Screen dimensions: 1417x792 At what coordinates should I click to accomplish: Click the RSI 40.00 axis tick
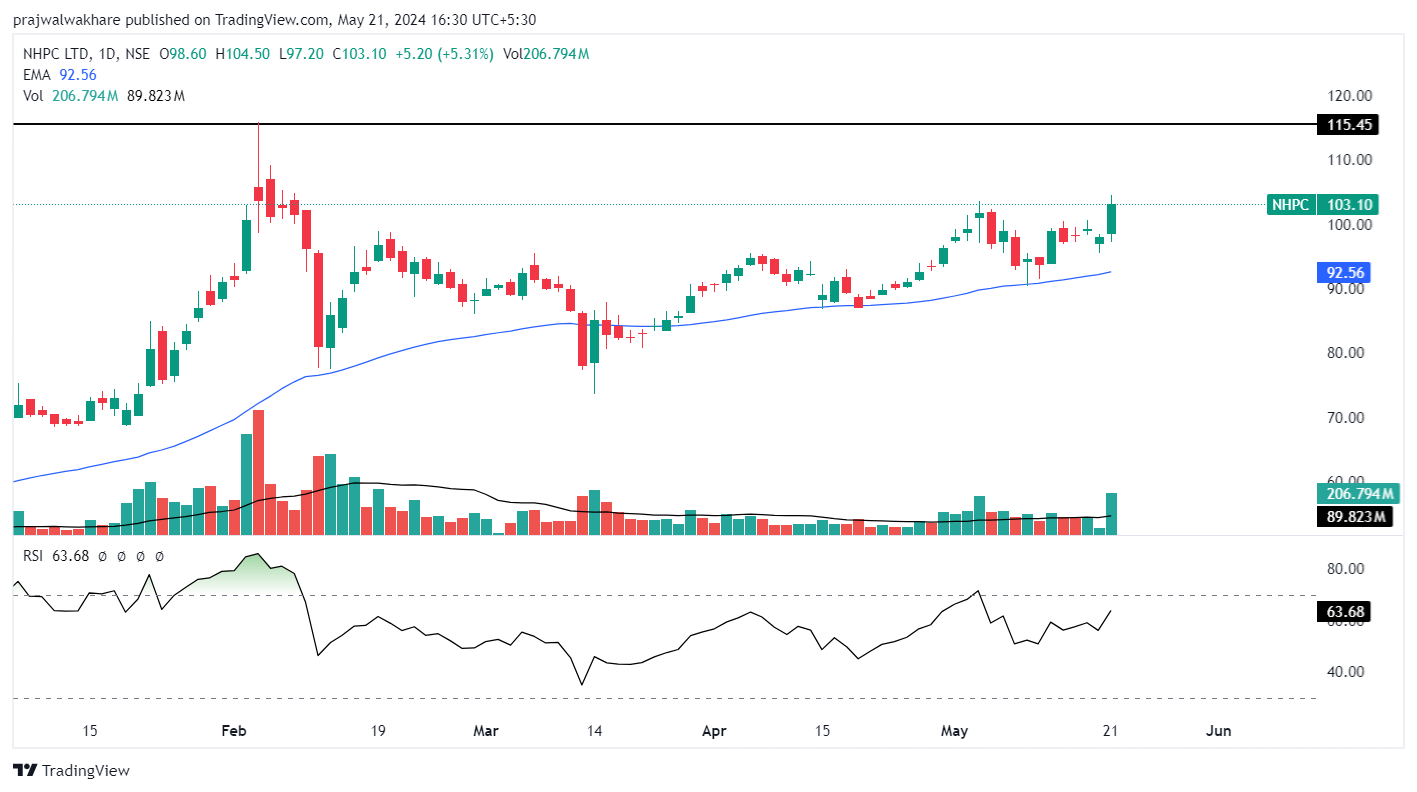[1346, 672]
